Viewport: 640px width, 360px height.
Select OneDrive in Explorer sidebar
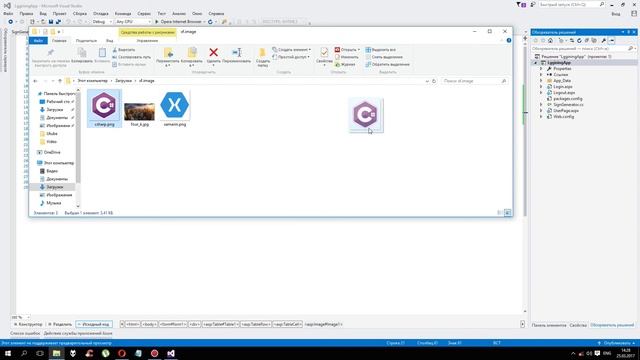[x=52, y=152]
